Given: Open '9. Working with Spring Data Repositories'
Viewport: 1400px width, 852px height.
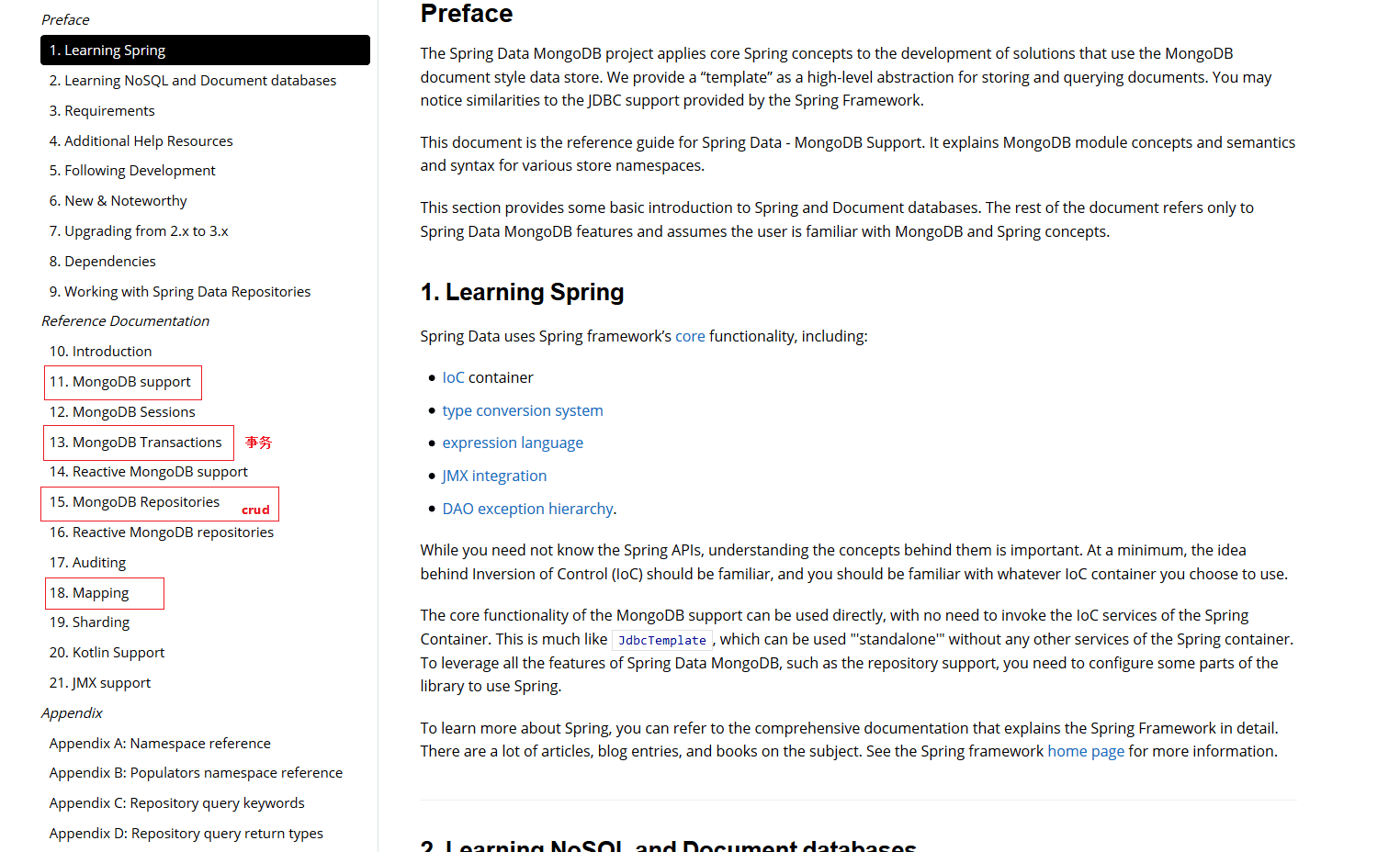Looking at the screenshot, I should pos(179,291).
